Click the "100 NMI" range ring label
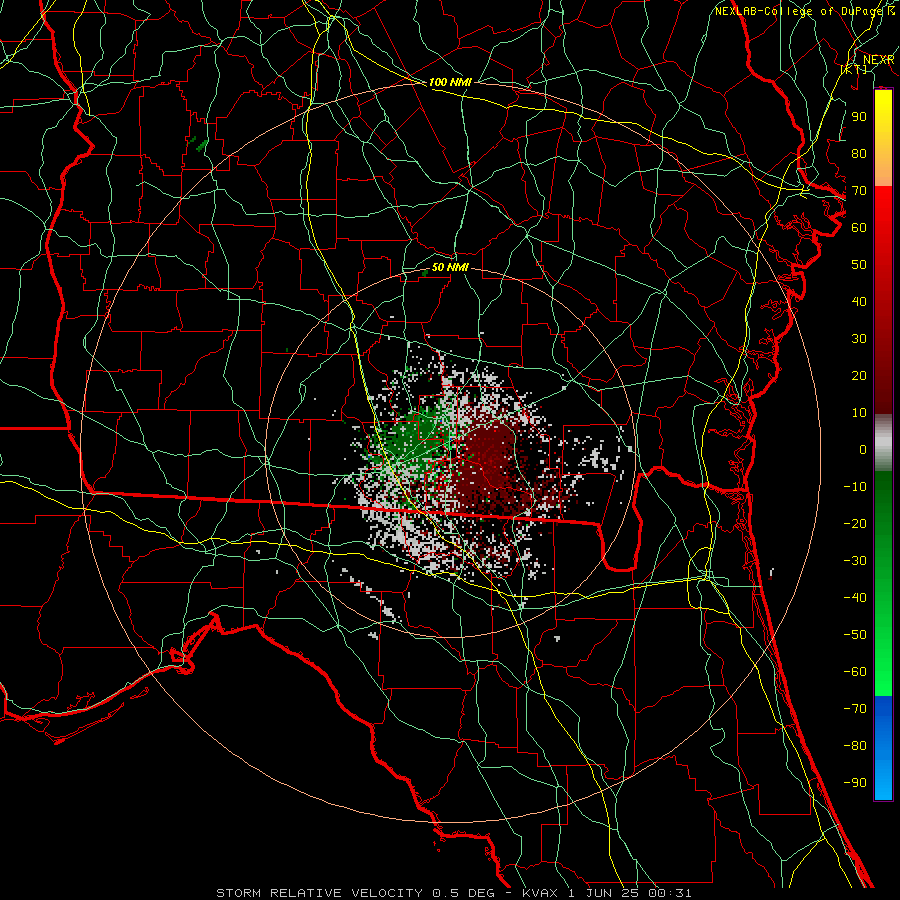The image size is (900, 900). [x=450, y=83]
